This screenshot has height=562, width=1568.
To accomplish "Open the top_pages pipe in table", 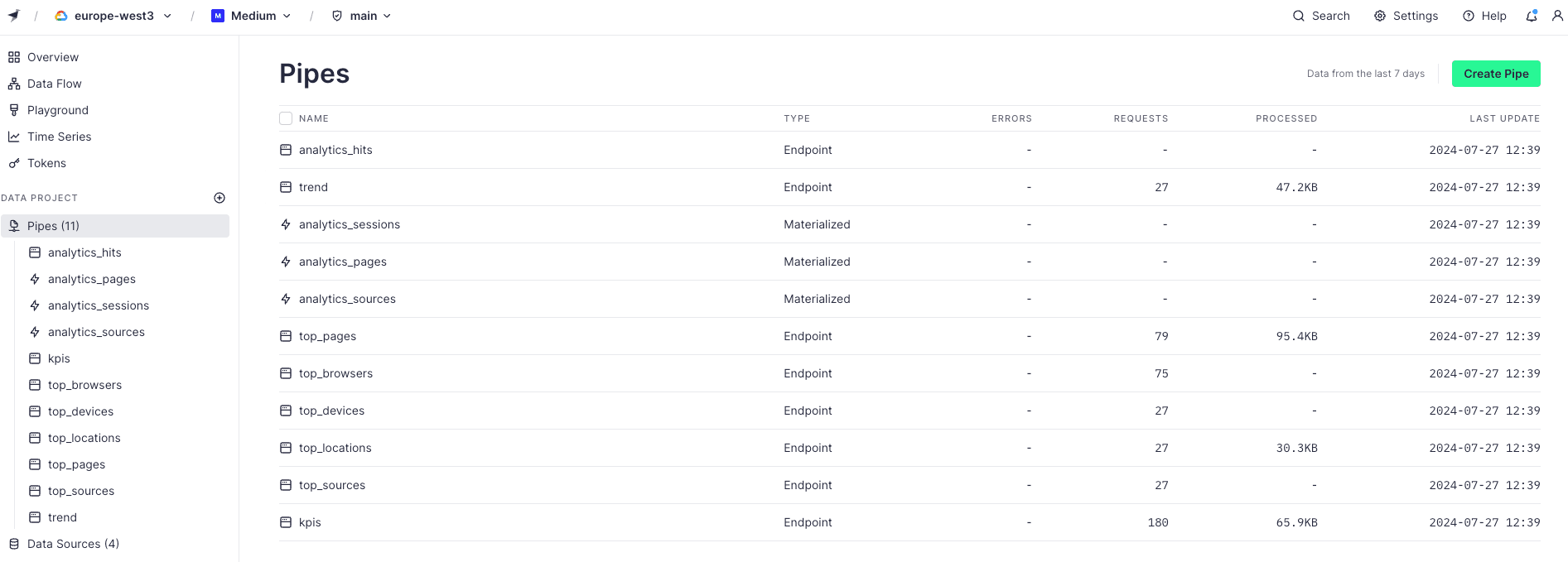I will click(327, 336).
